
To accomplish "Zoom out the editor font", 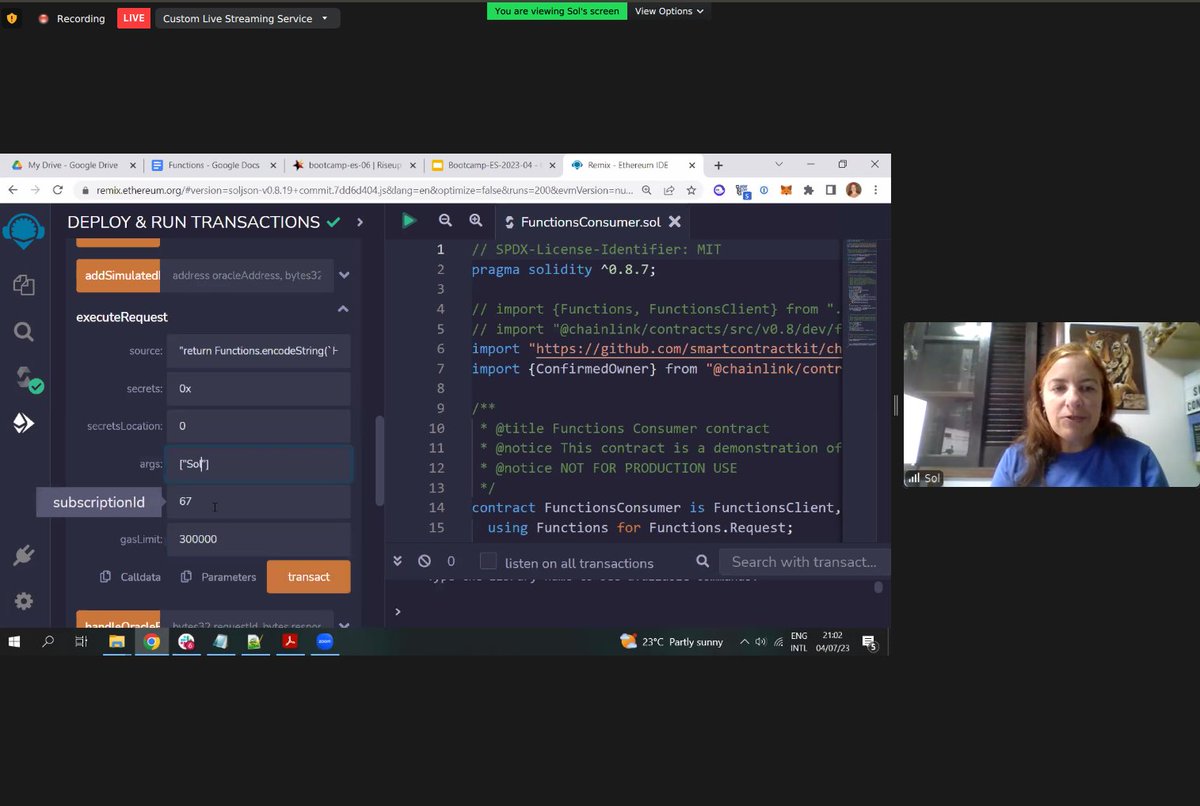I will pos(445,221).
